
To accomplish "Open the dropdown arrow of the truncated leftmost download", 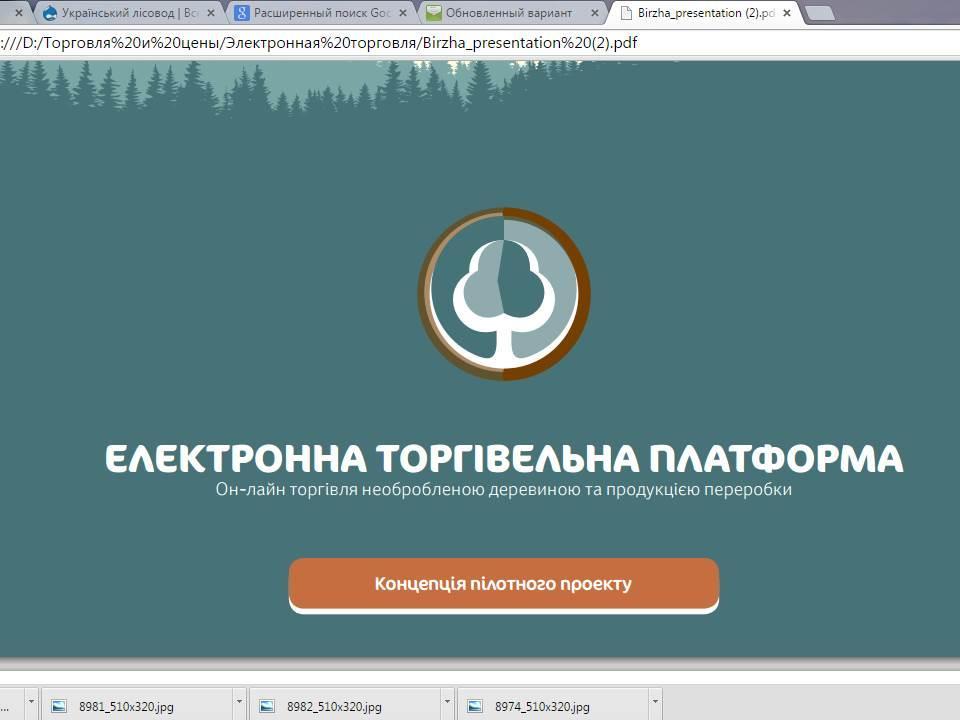I will pos(31,703).
